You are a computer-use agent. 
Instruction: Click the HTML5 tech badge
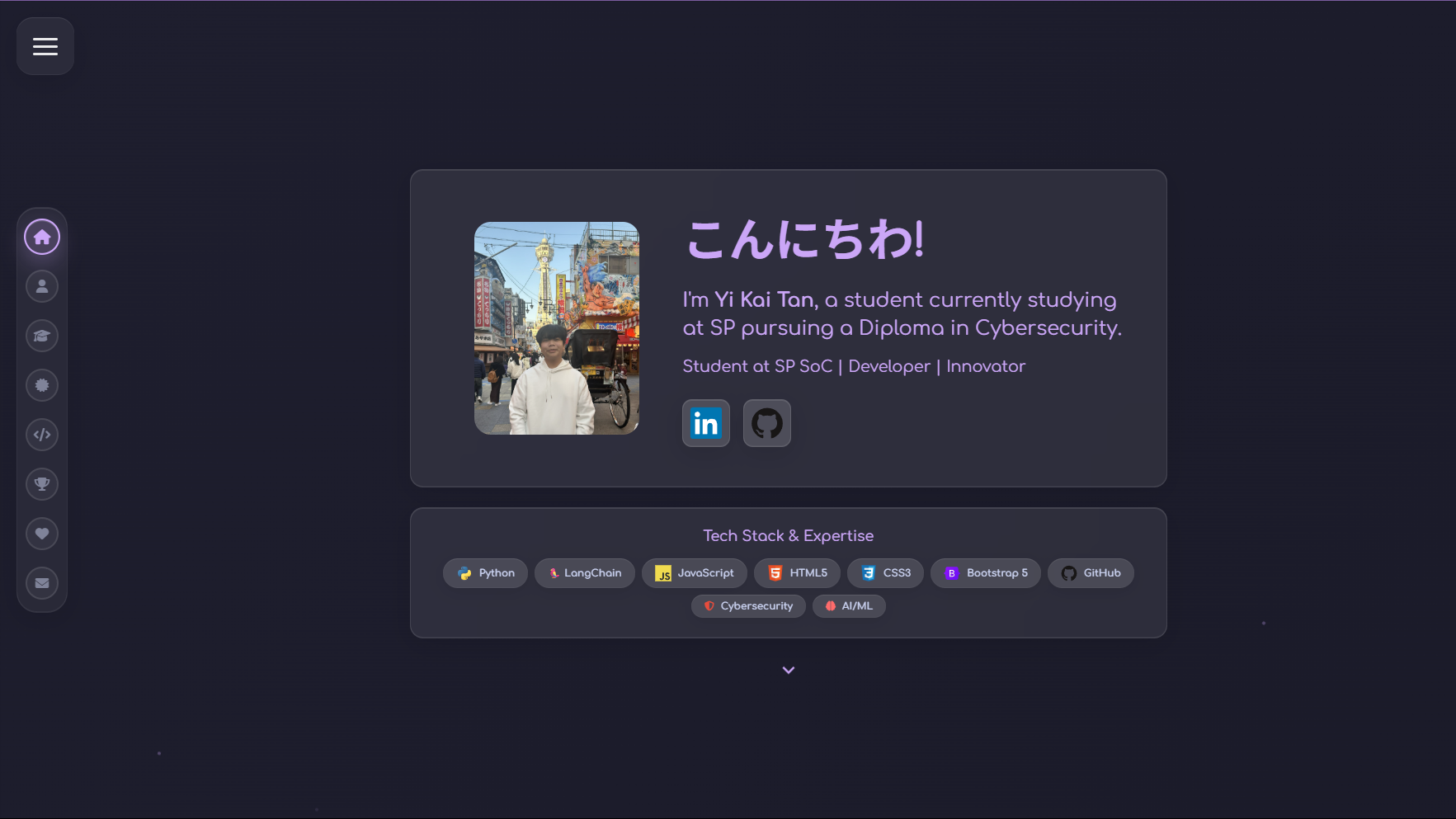pyautogui.click(x=797, y=573)
